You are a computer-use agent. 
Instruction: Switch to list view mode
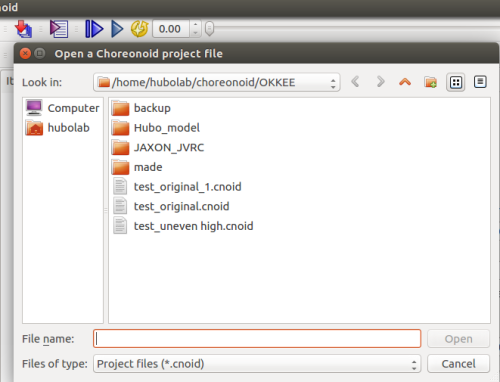coord(456,82)
